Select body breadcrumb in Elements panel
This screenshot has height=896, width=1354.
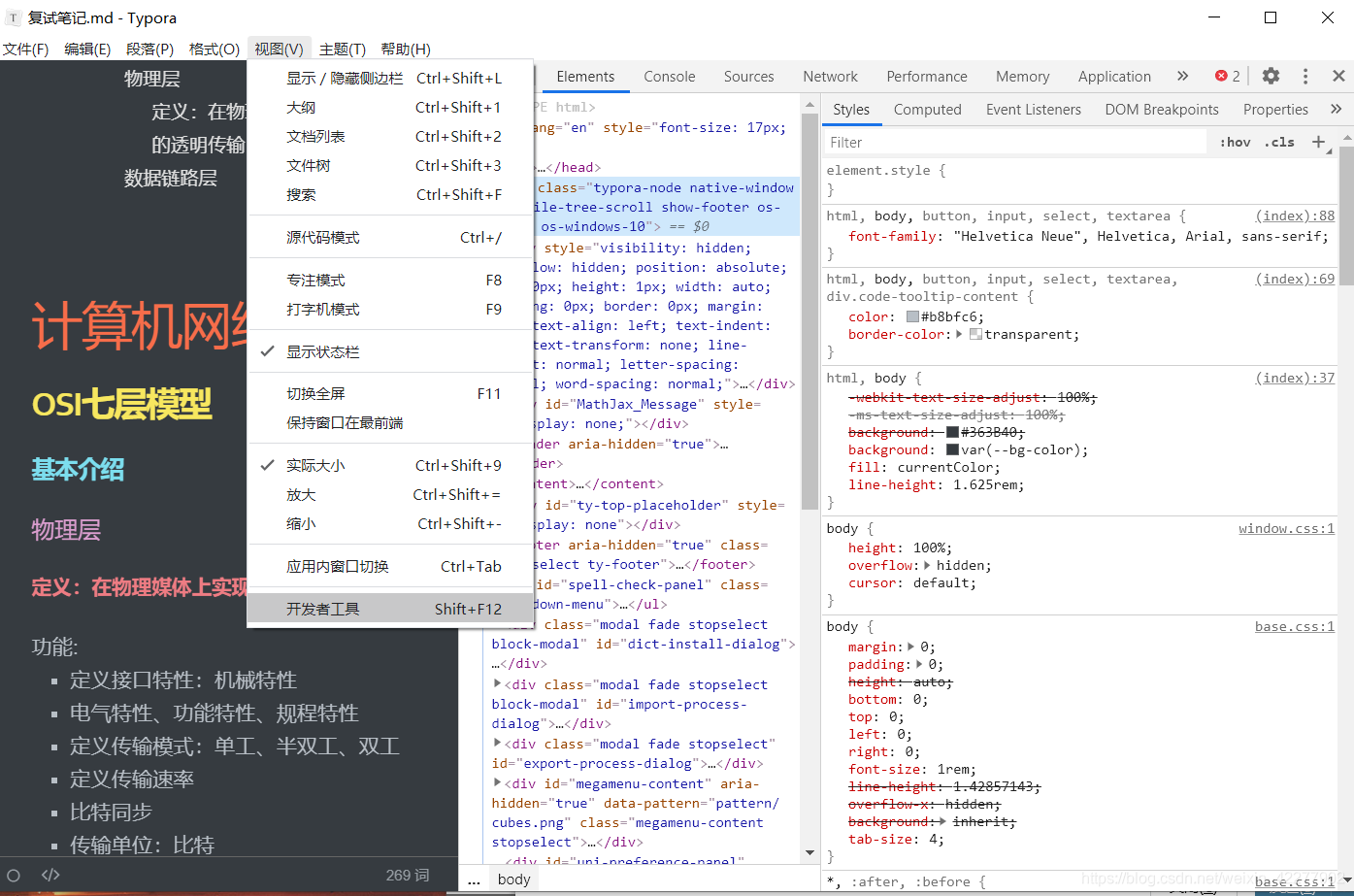click(x=513, y=879)
